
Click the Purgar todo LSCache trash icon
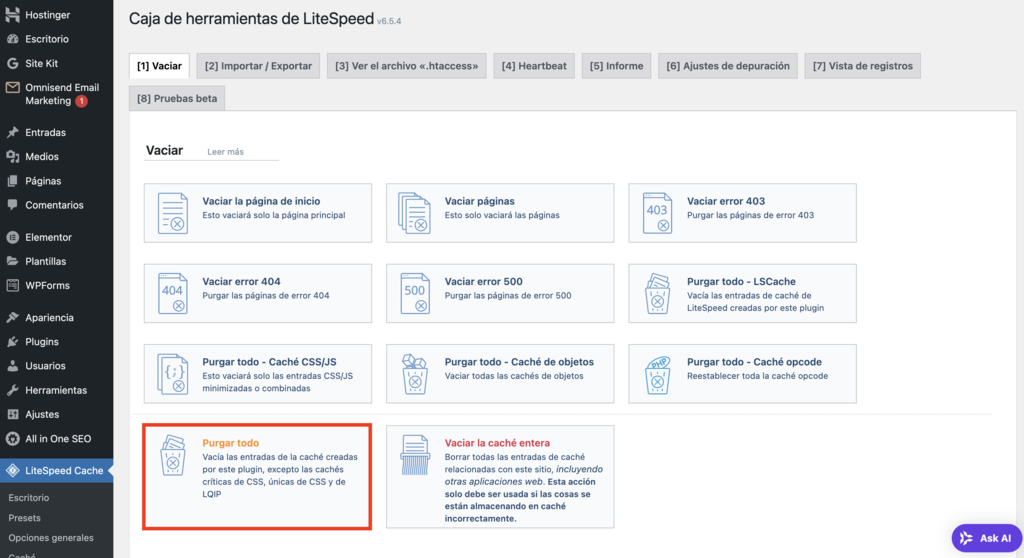coord(657,293)
